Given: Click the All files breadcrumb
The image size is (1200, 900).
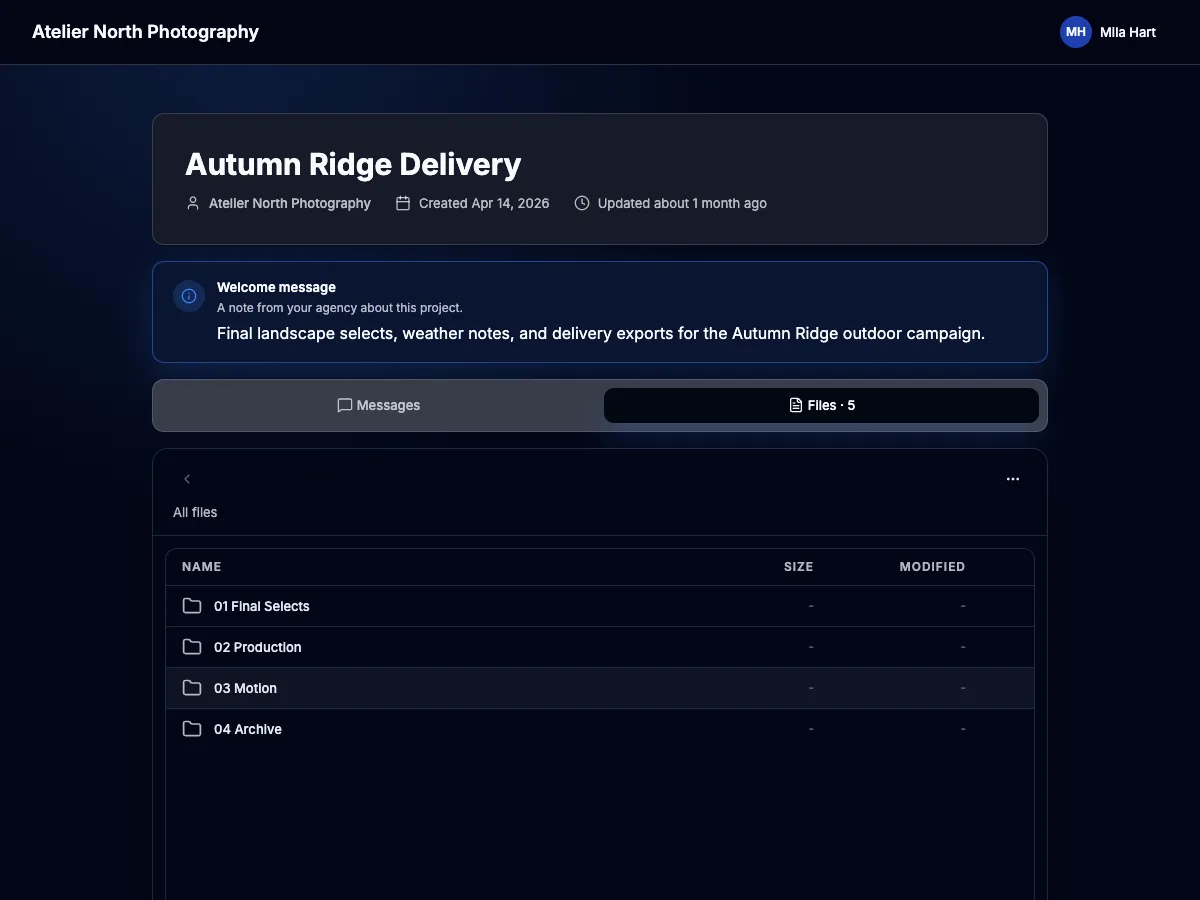Looking at the screenshot, I should (195, 512).
